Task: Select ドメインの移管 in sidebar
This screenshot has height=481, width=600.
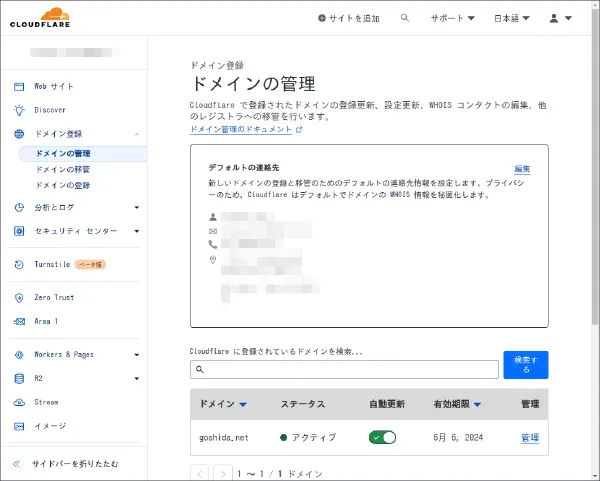Action: pos(63,170)
